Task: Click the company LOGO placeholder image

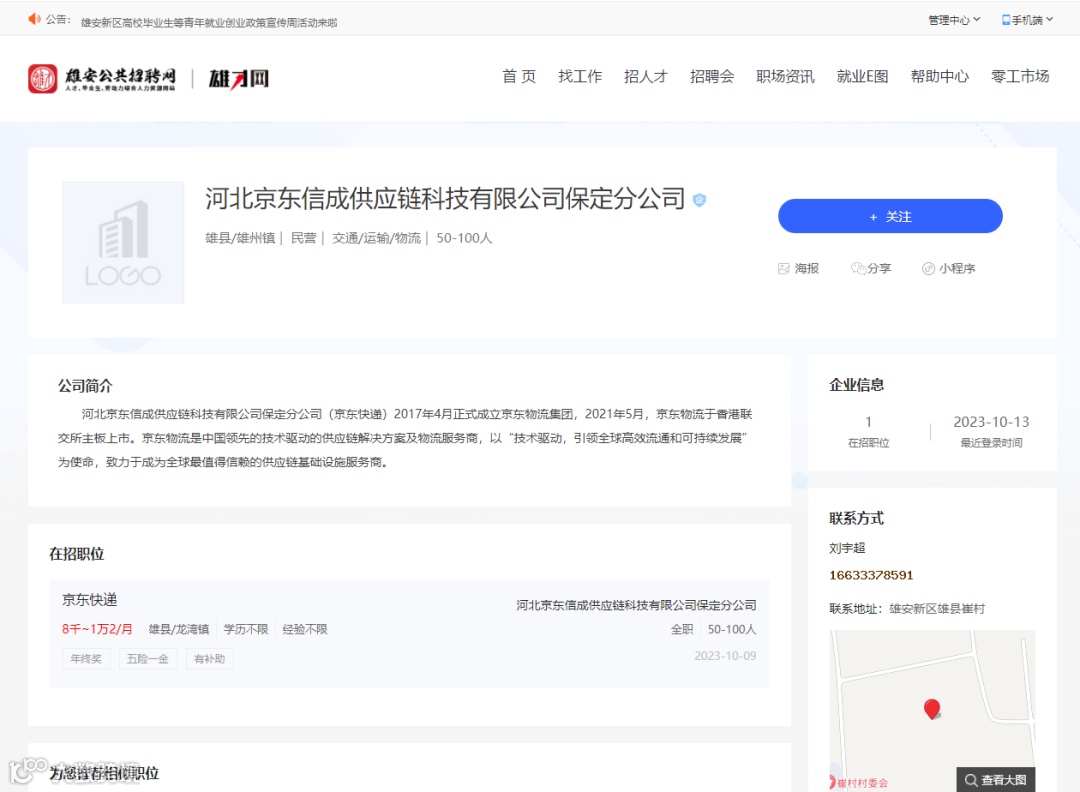Action: coord(123,242)
